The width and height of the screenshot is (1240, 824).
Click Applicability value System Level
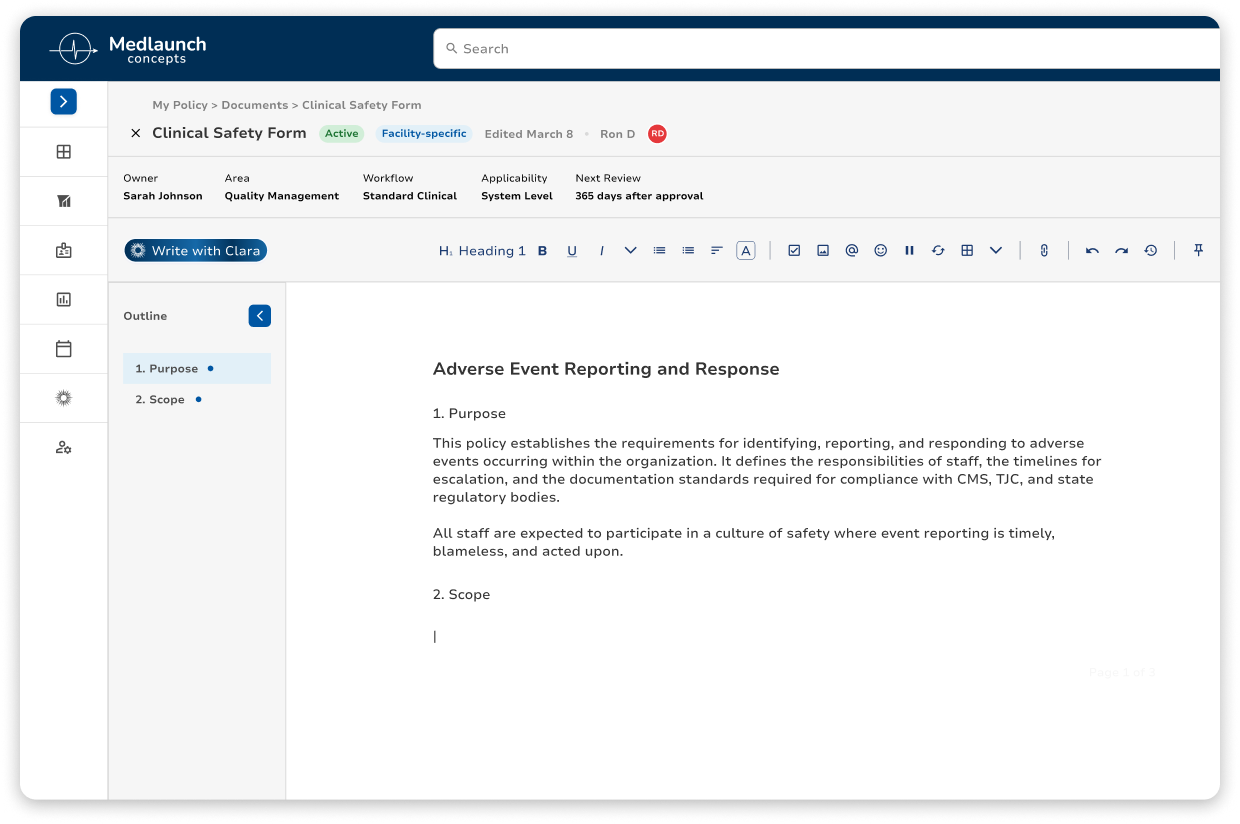517,196
